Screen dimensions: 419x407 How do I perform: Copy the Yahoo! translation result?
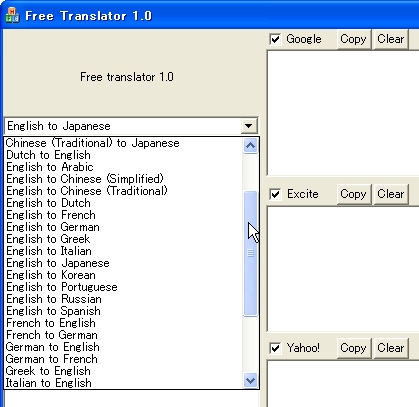(353, 348)
